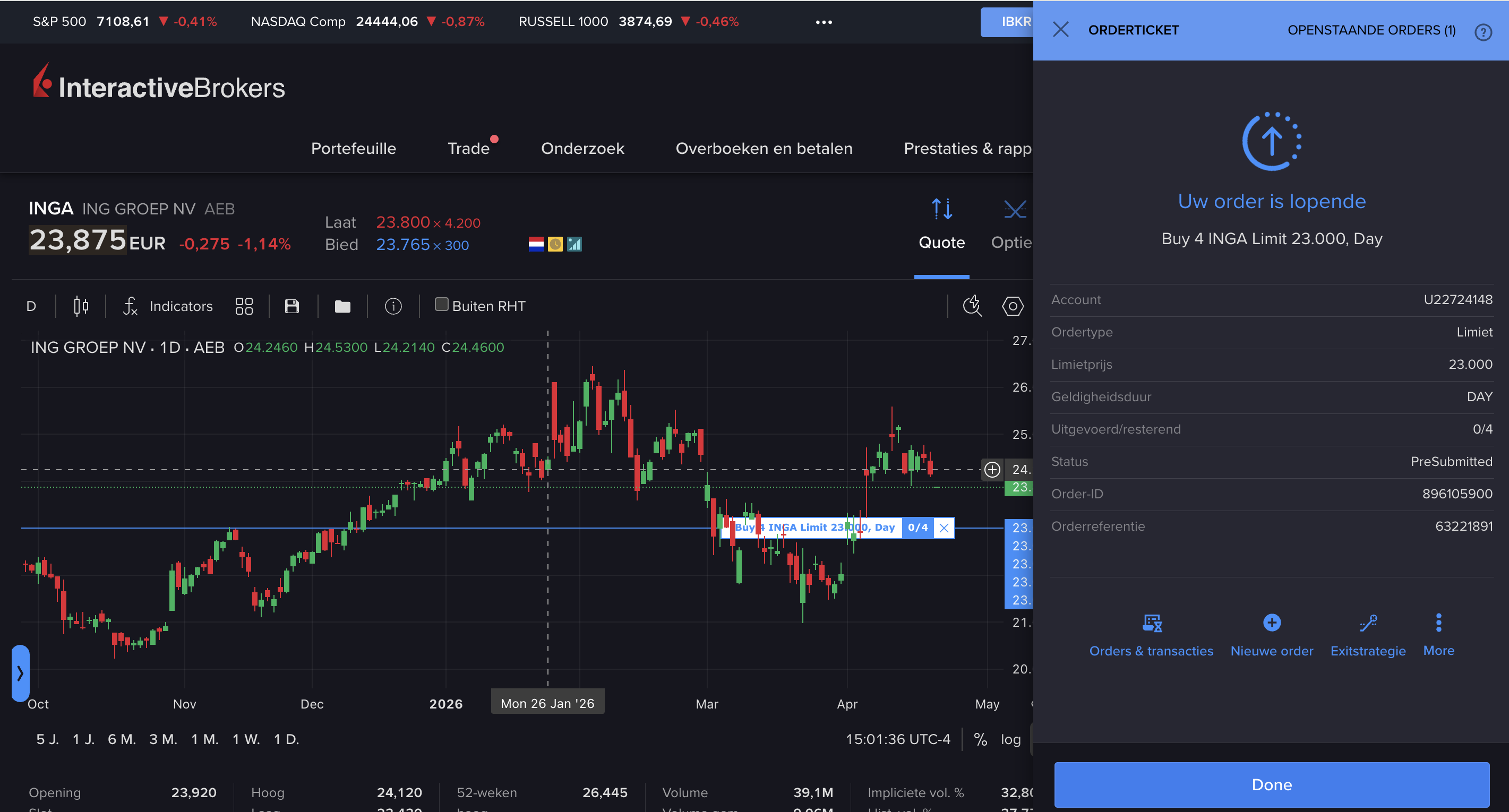Open the More options menu
Image resolution: width=1509 pixels, height=812 pixels.
(x=1438, y=635)
